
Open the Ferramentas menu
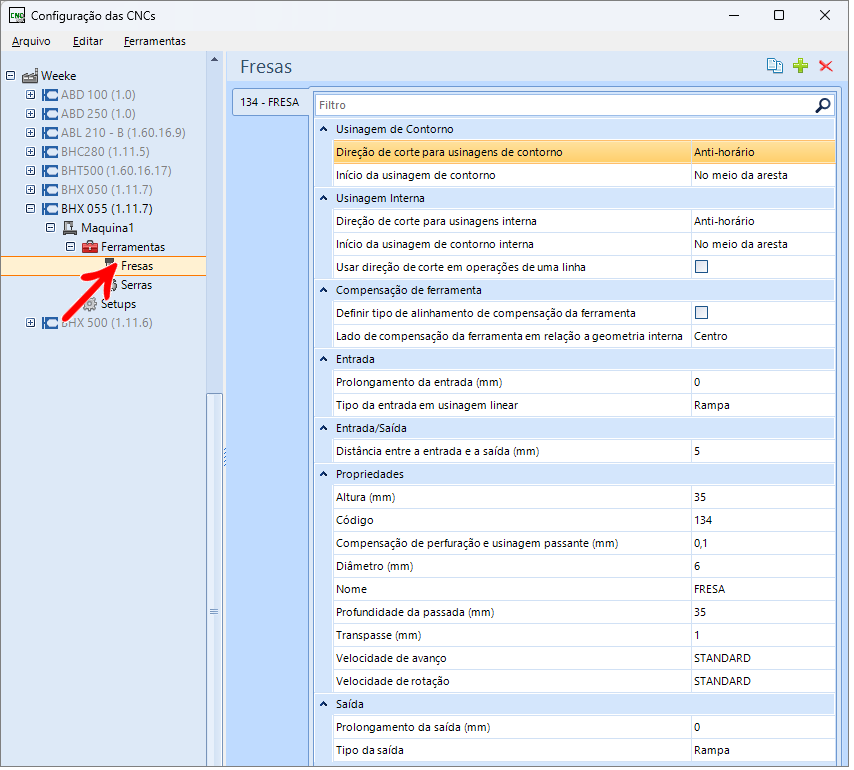click(155, 41)
